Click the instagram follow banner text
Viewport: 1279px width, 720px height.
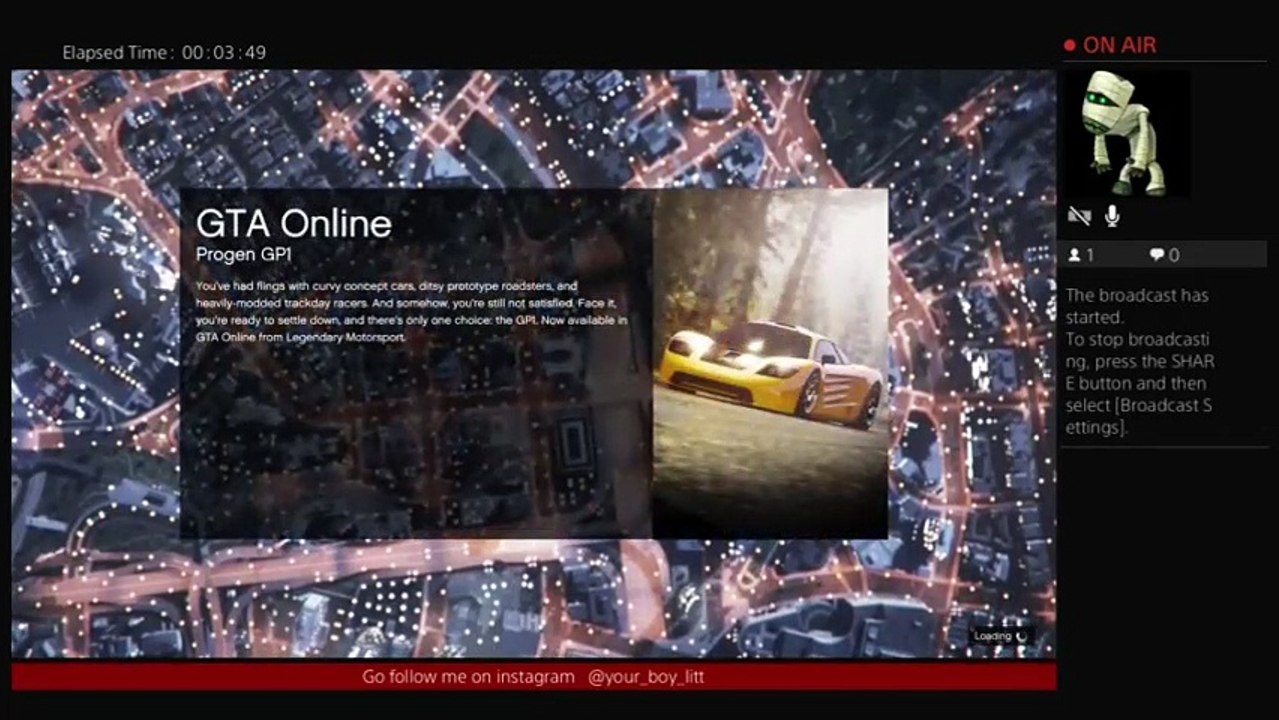[x=533, y=677]
